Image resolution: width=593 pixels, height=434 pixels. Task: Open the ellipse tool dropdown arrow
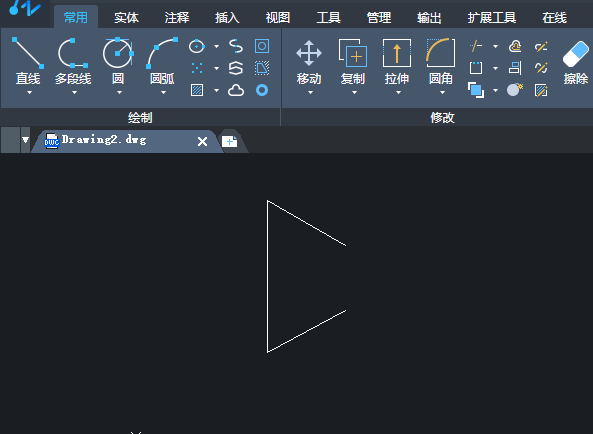click(x=216, y=46)
